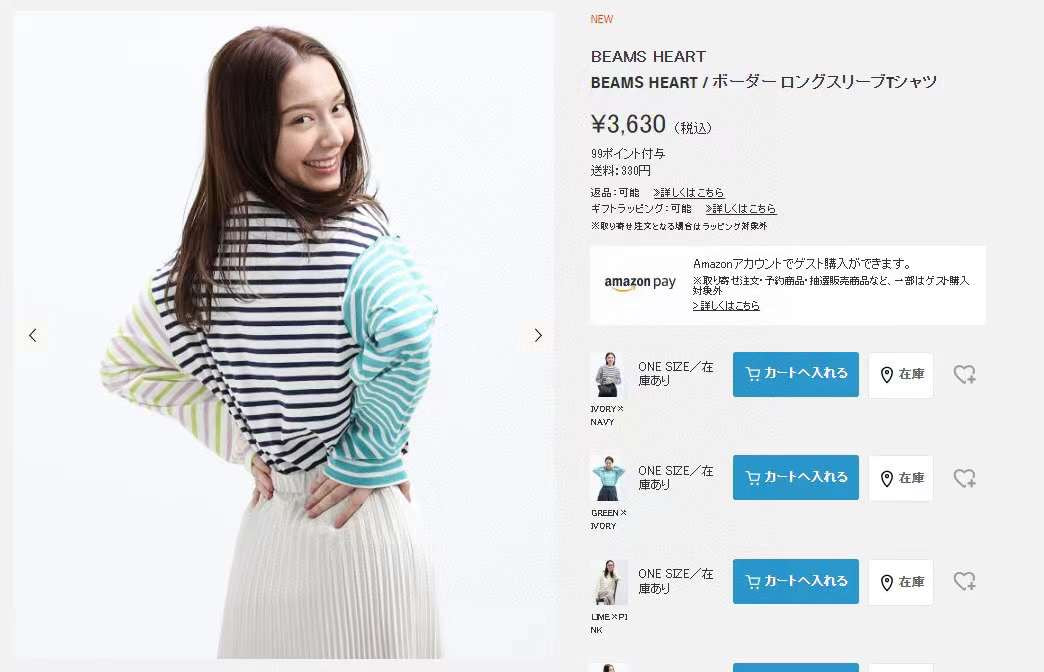Add IVORY×NAVY item to favorites

tap(964, 374)
